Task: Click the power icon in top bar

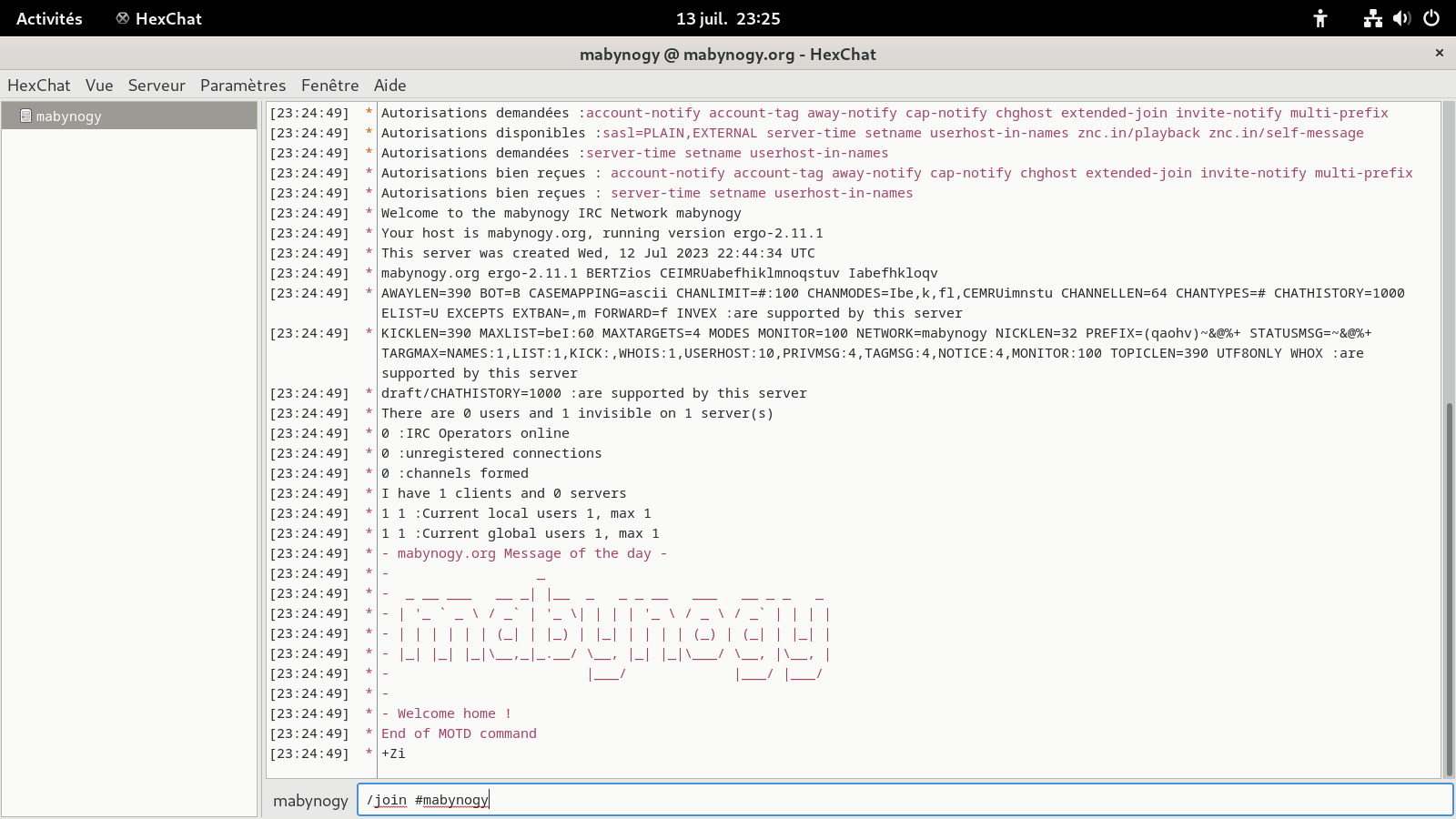Action: tap(1431, 18)
